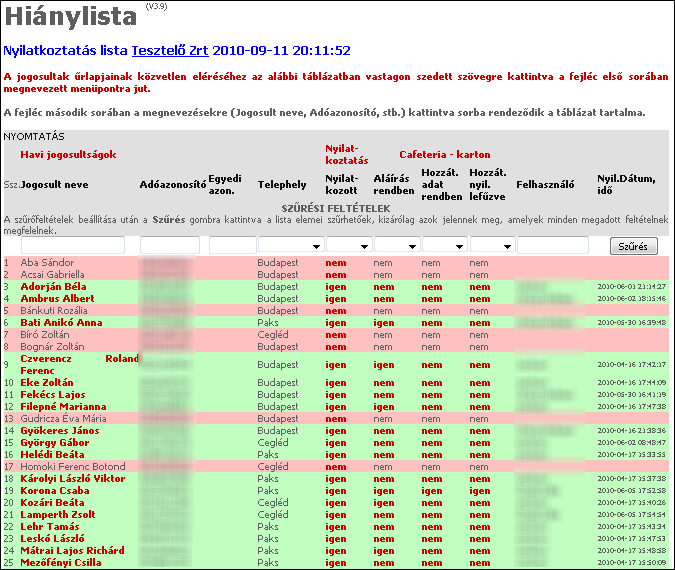Open Czverencz Roland Ferenc's form
Image resolution: width=675 pixels, height=570 pixels.
pyautogui.click(x=80, y=365)
